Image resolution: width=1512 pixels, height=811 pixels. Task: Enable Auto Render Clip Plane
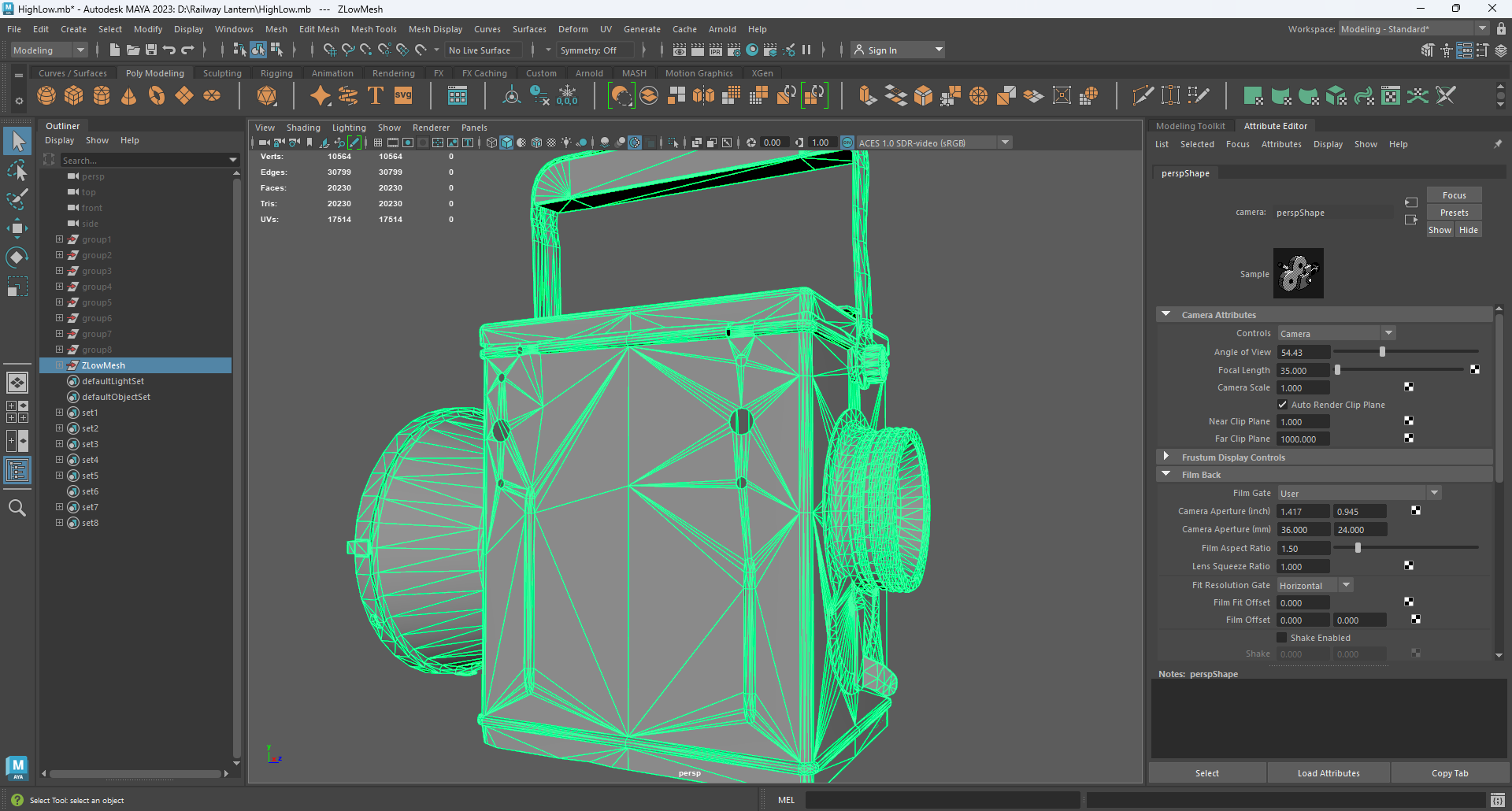pyautogui.click(x=1282, y=404)
